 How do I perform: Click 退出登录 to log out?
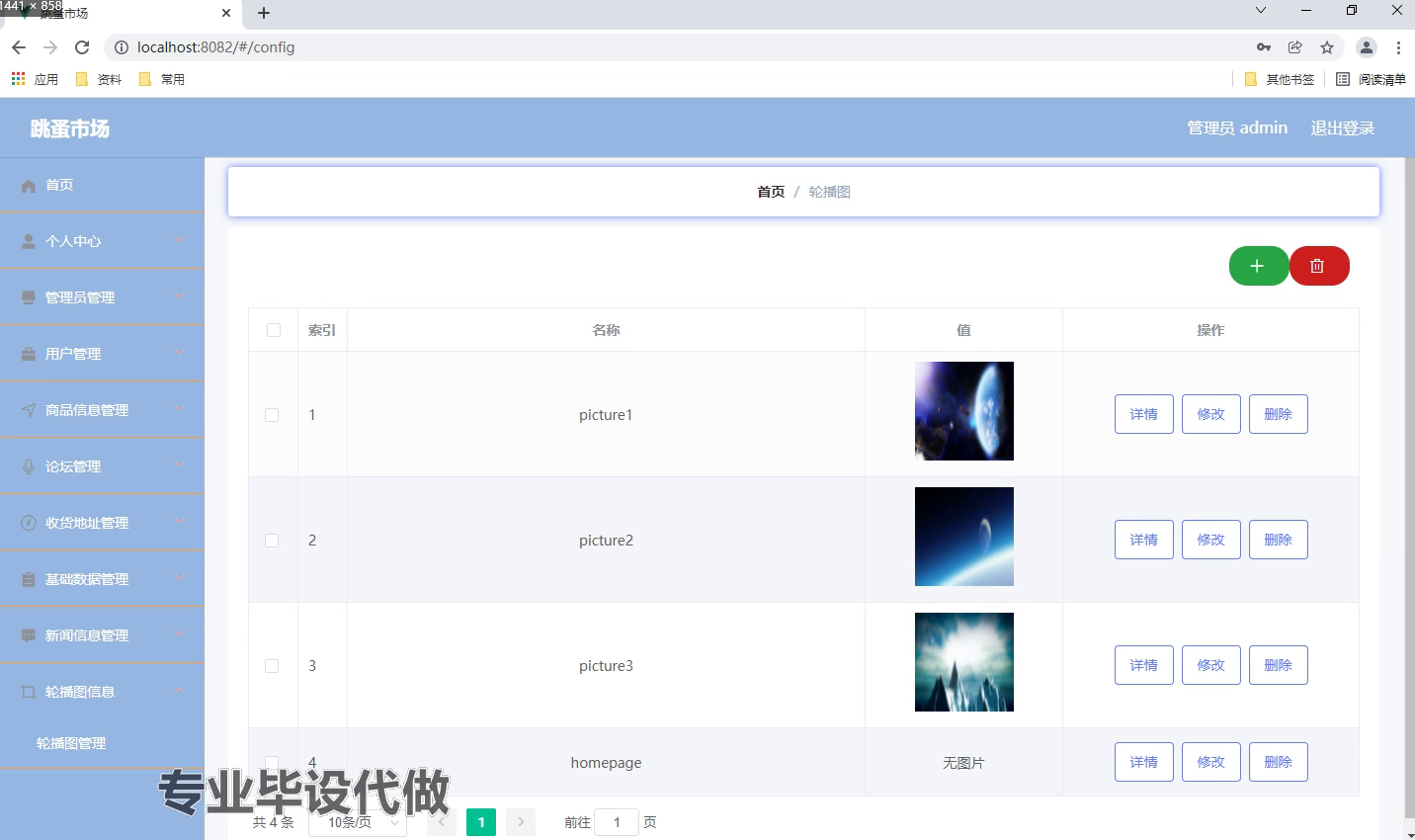[1342, 127]
